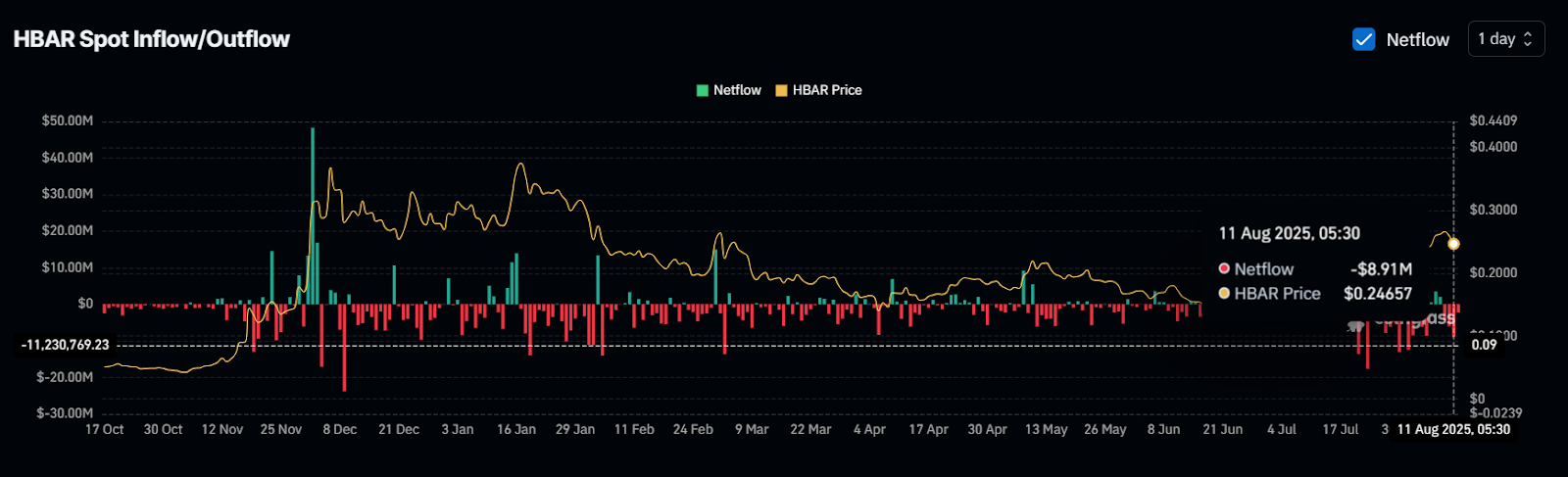Click the 30 Apr date label
1568x477 pixels.
click(x=987, y=430)
